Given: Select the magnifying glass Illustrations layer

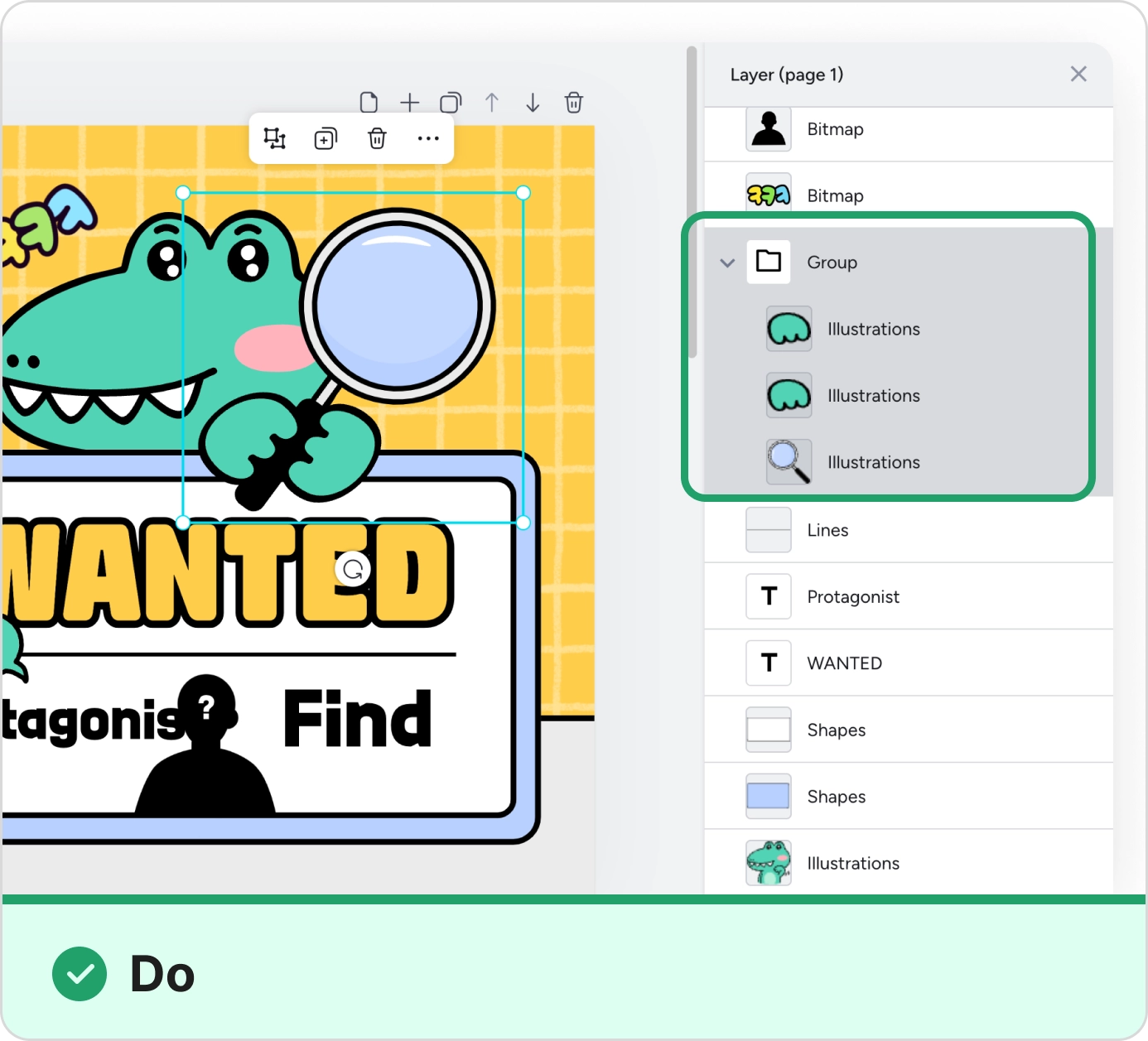Looking at the screenshot, I should point(873,462).
